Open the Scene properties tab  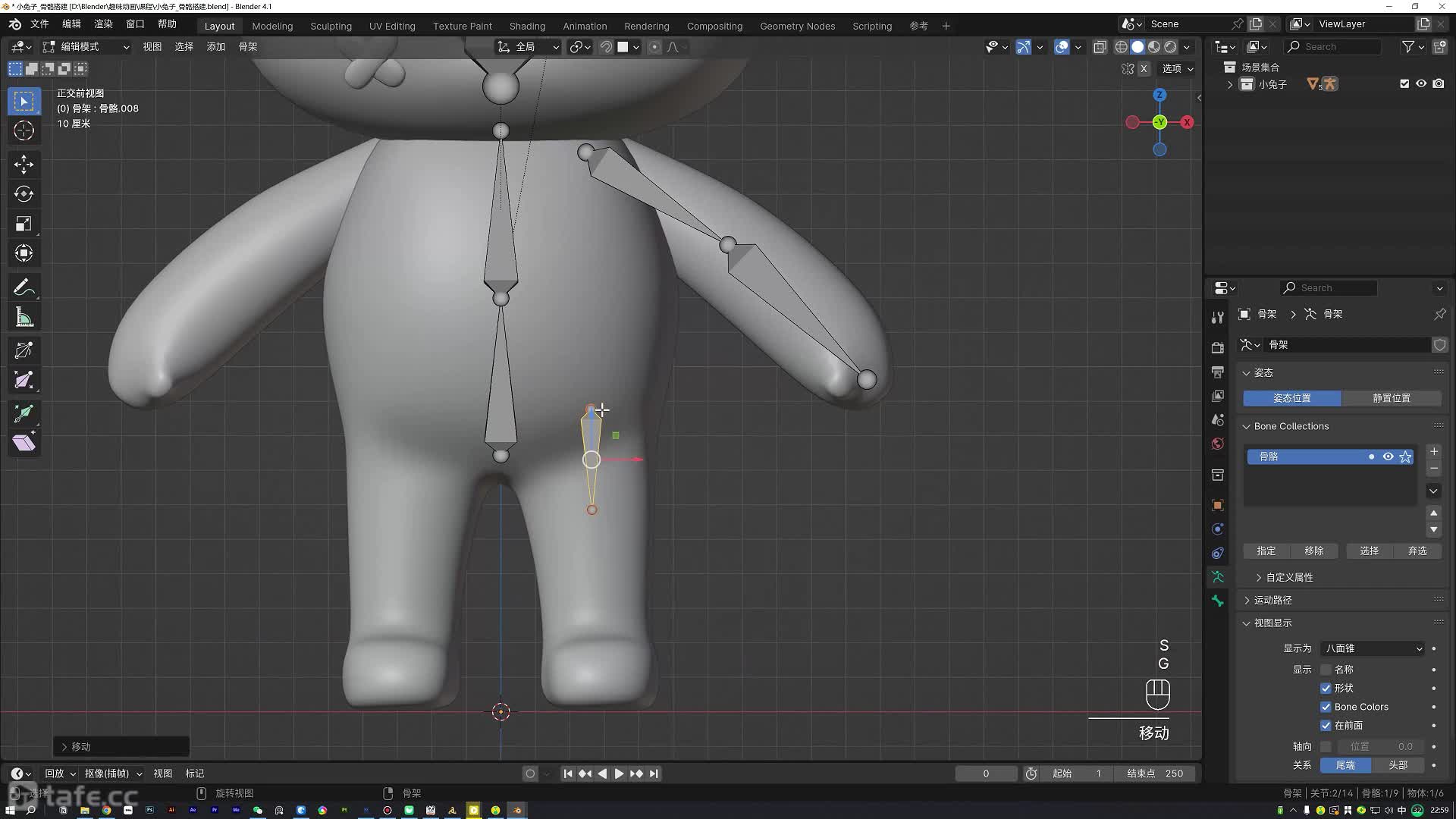1218,420
